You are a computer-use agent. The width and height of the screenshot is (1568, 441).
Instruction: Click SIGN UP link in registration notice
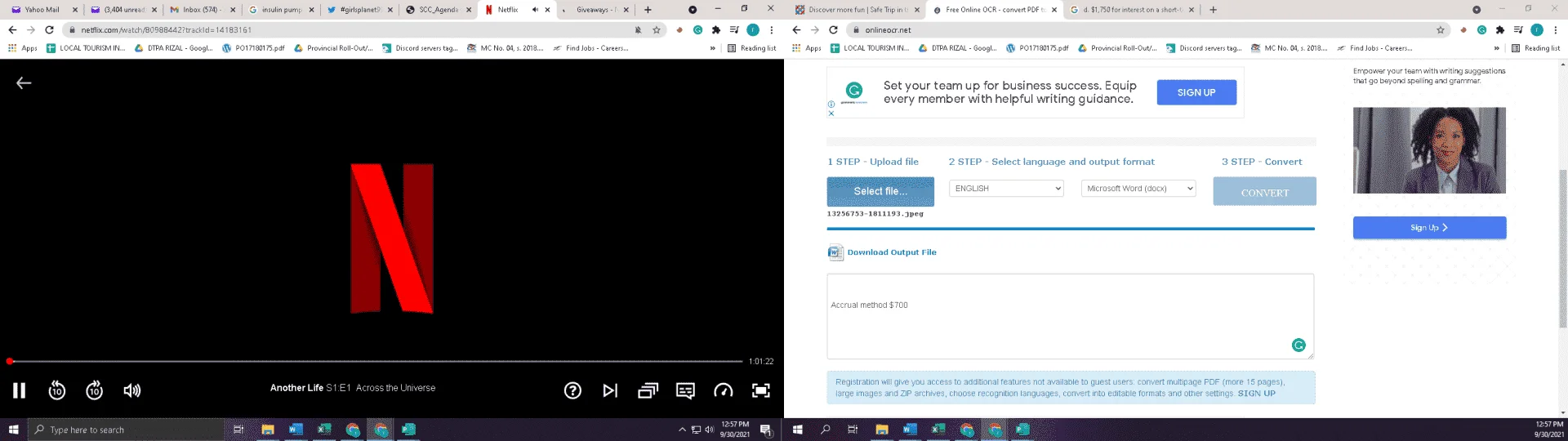(x=1256, y=394)
